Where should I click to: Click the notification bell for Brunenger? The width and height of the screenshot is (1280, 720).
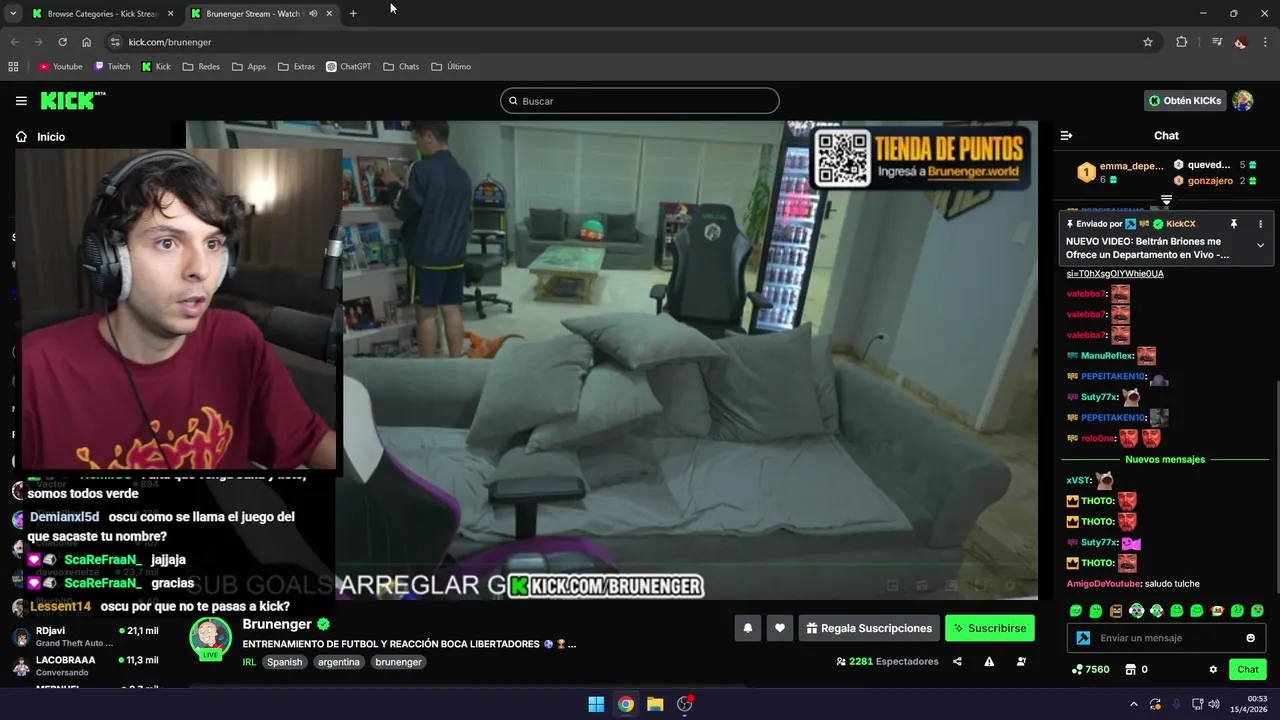[747, 628]
